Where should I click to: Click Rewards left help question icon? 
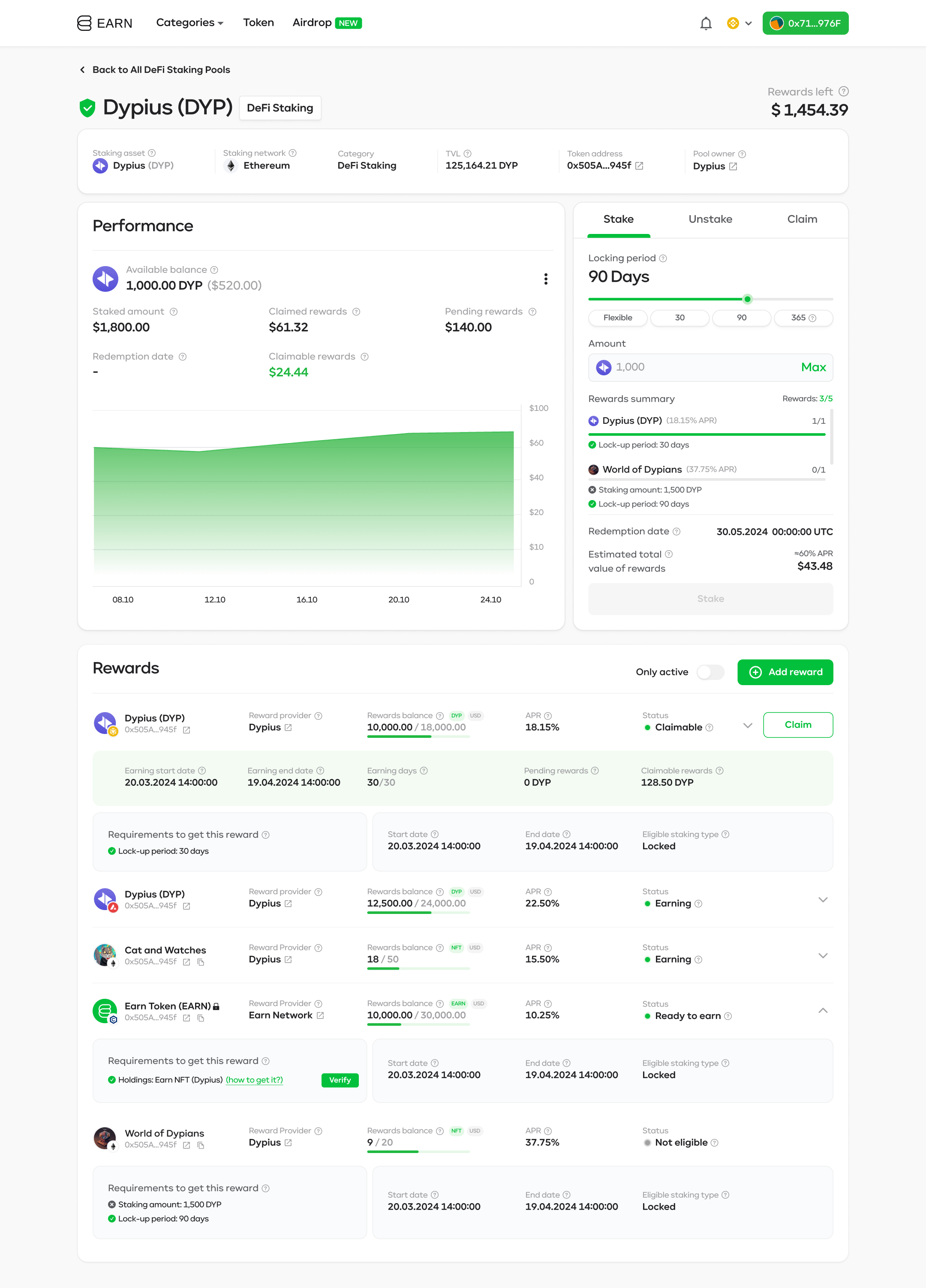point(844,91)
